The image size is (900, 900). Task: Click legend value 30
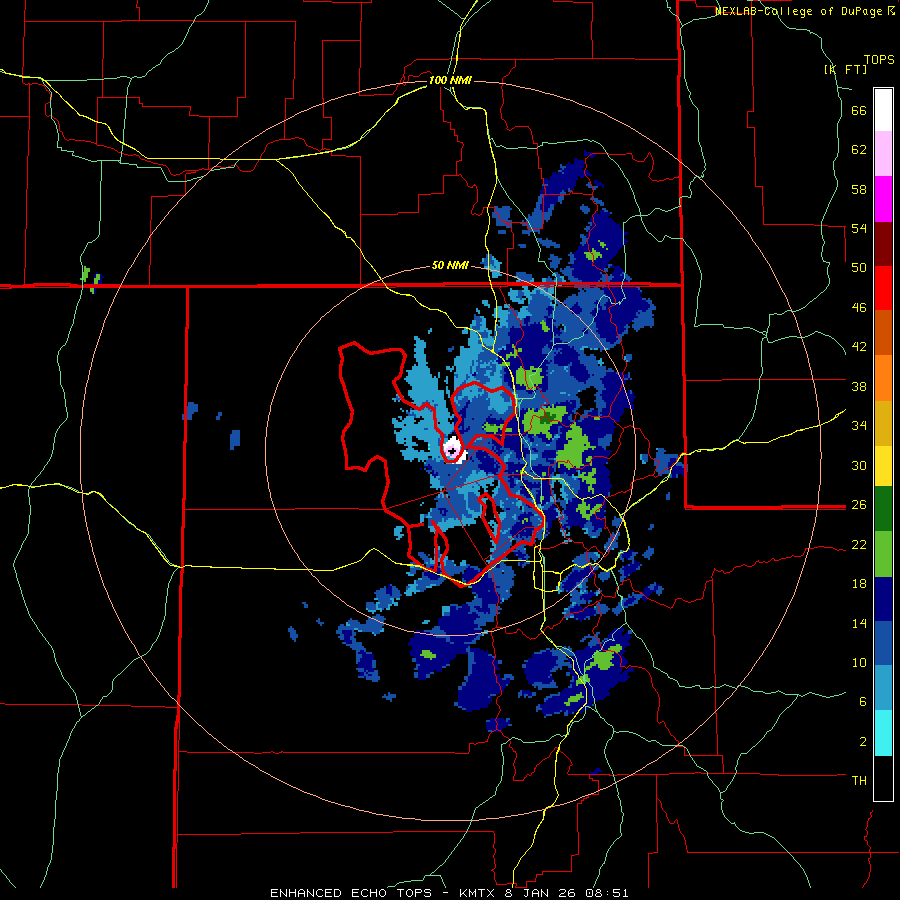(x=859, y=465)
